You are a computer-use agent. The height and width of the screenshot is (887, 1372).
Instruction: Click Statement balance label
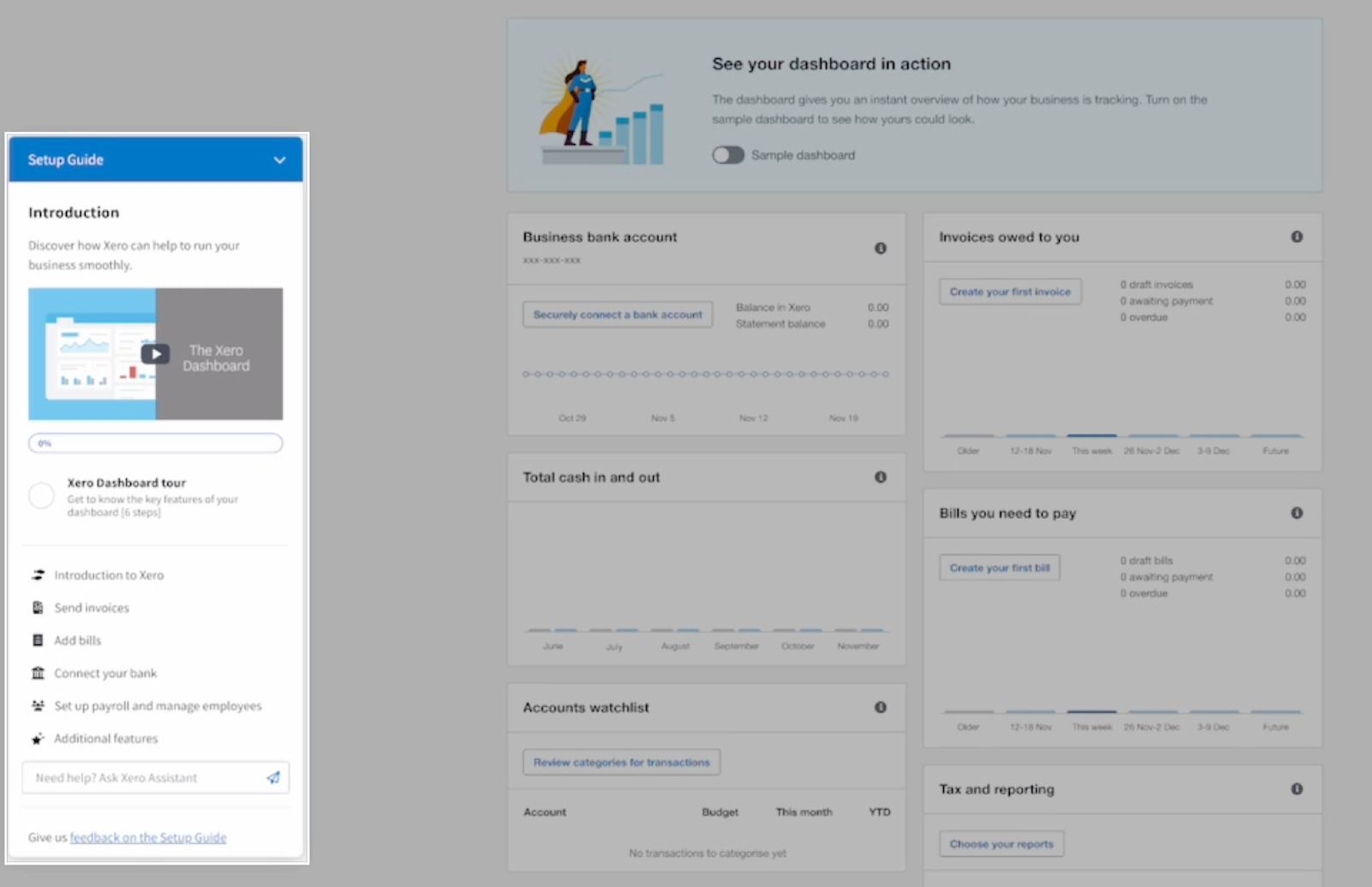780,324
